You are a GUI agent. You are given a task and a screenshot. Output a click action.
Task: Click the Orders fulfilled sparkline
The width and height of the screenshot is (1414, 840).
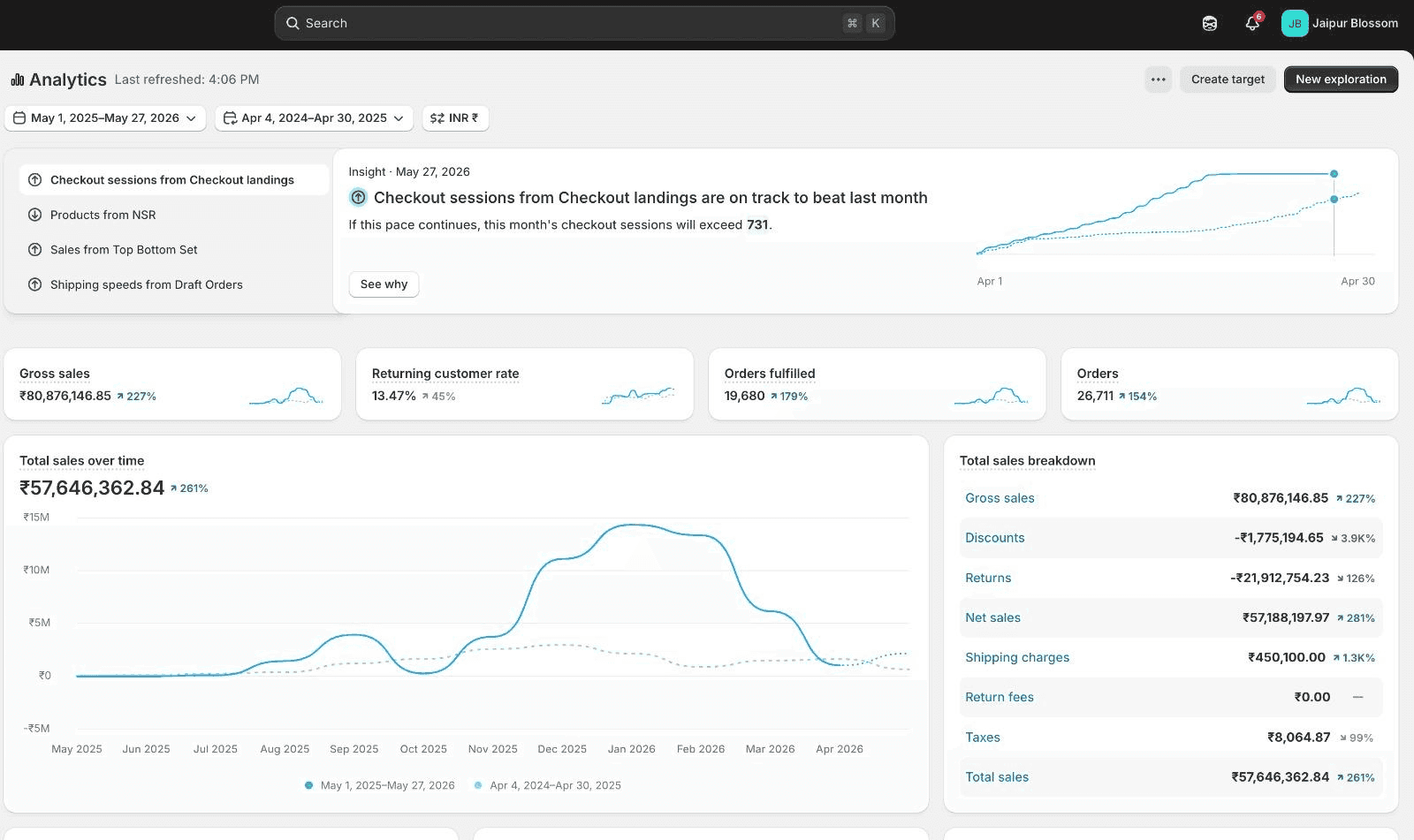pos(991,396)
